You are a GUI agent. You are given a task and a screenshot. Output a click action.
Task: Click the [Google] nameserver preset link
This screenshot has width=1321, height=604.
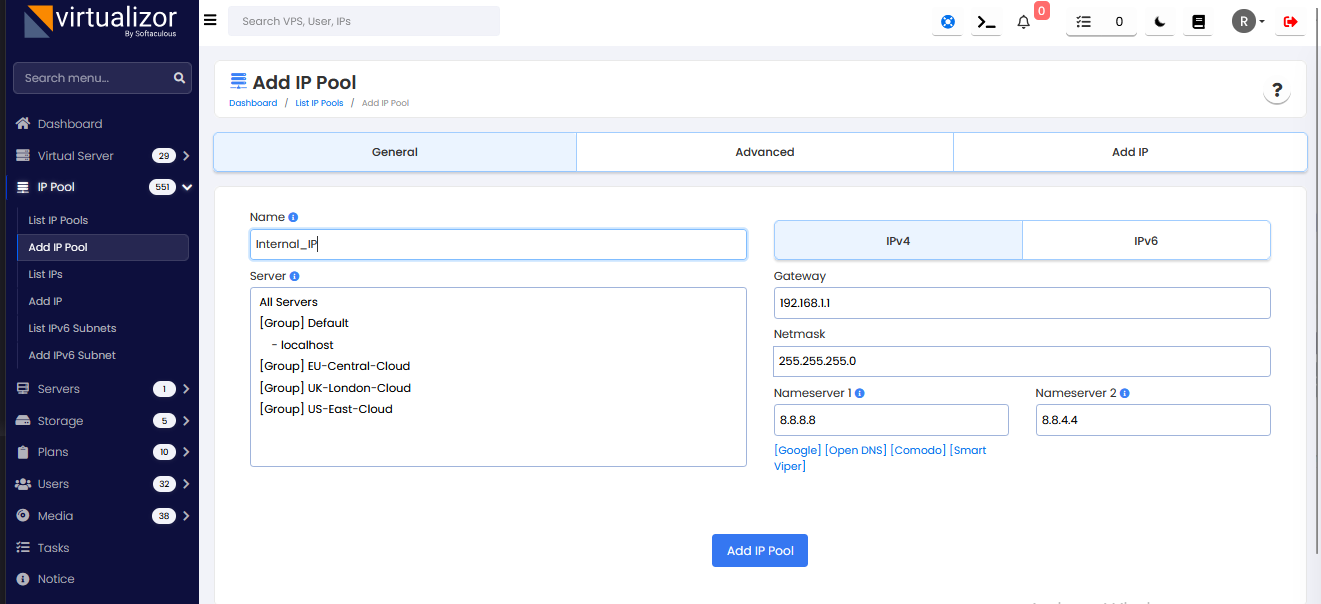[x=797, y=450]
